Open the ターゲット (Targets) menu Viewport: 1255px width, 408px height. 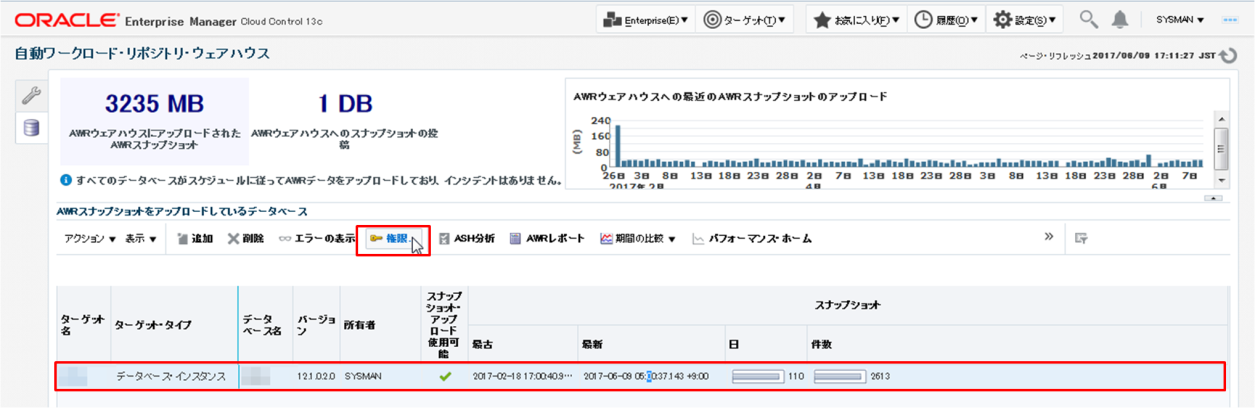(744, 20)
